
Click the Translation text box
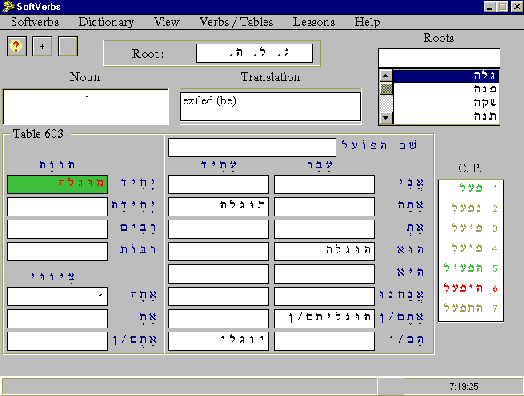tap(270, 107)
